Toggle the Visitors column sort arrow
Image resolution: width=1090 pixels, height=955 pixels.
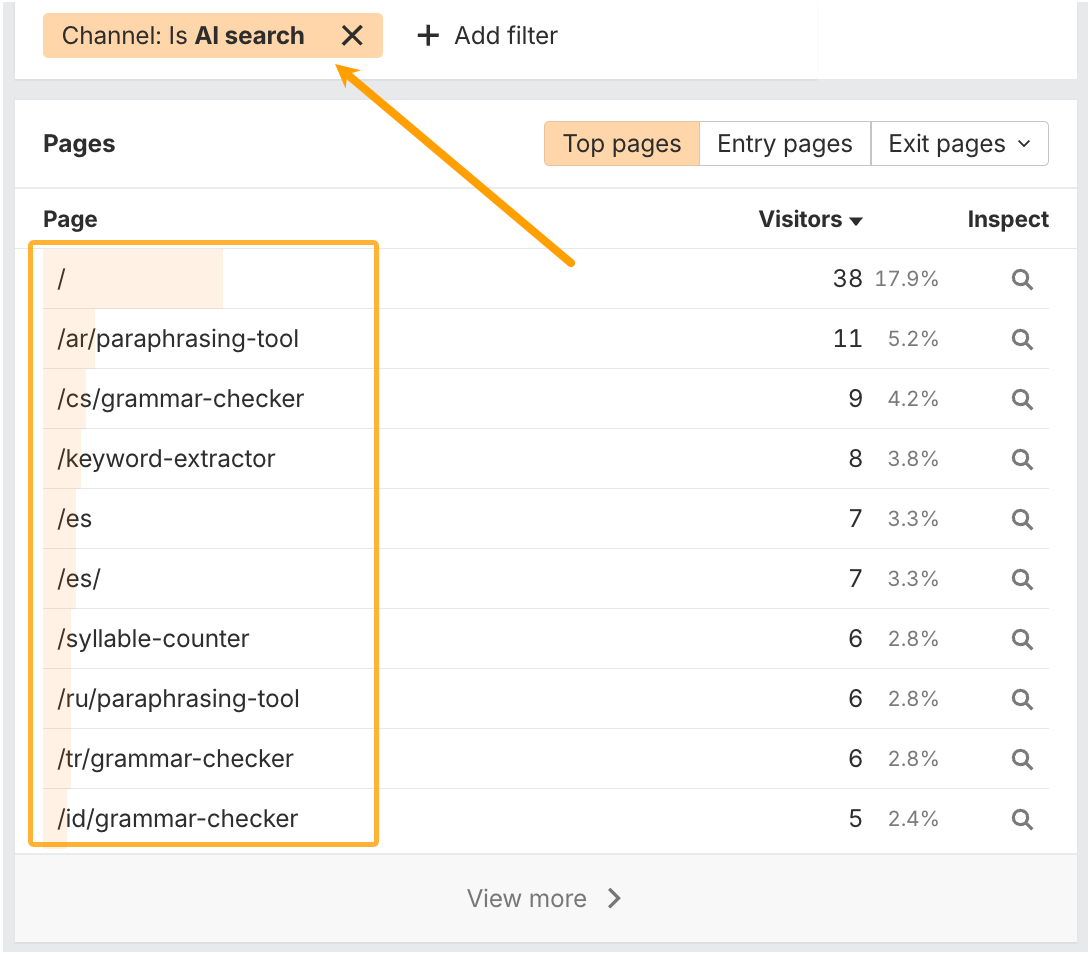(856, 220)
